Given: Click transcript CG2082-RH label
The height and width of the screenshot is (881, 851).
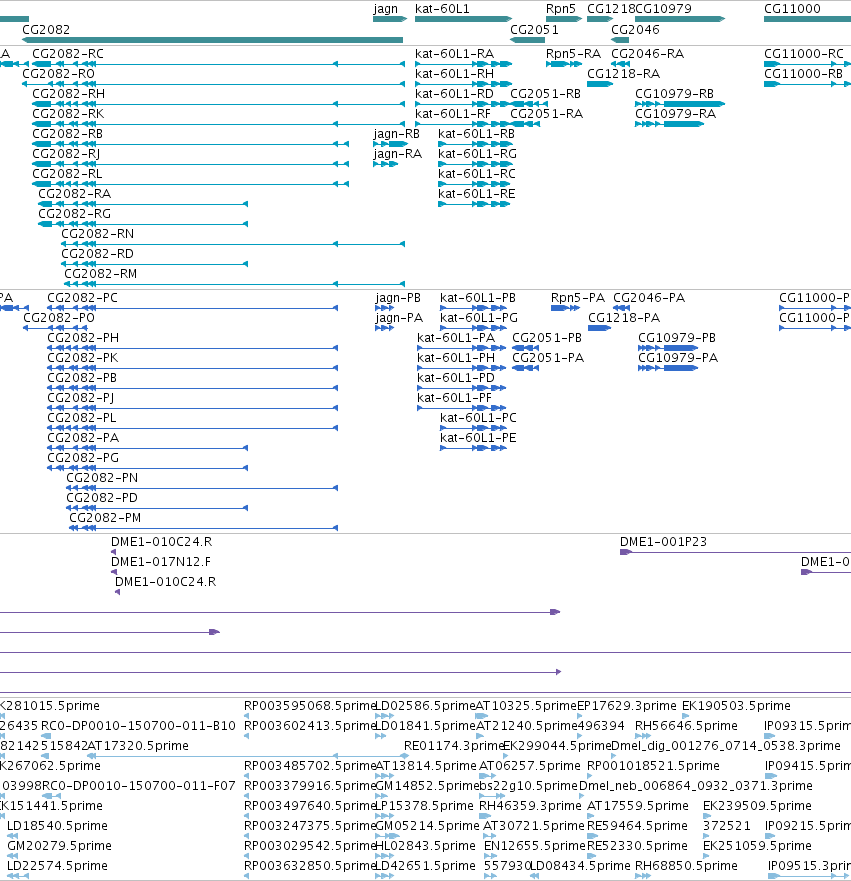Looking at the screenshot, I should coord(69,94).
